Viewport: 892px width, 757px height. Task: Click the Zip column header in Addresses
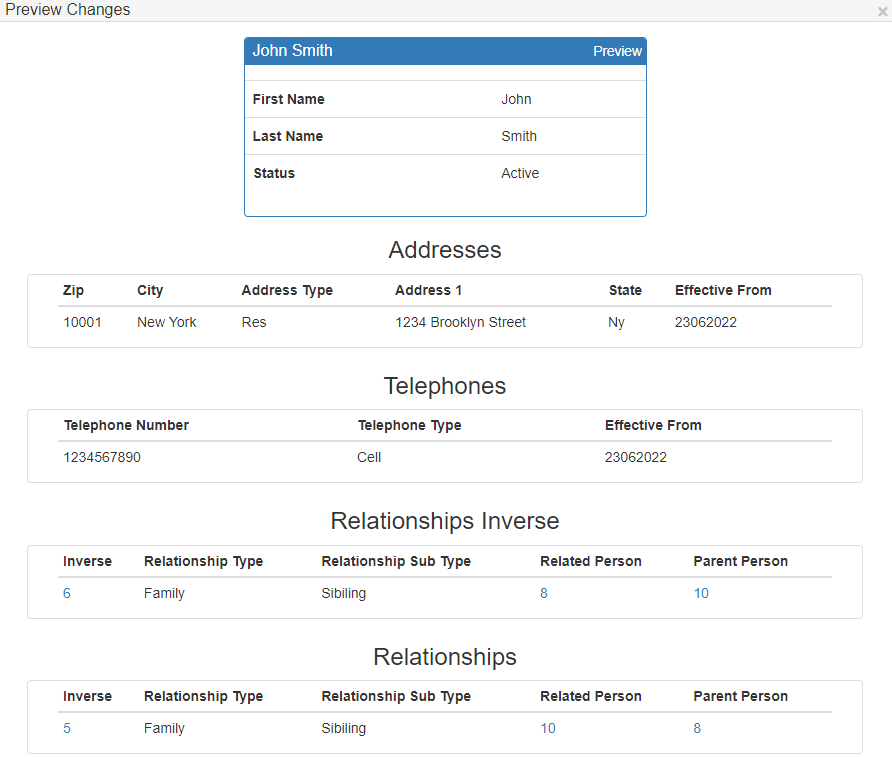pos(73,290)
